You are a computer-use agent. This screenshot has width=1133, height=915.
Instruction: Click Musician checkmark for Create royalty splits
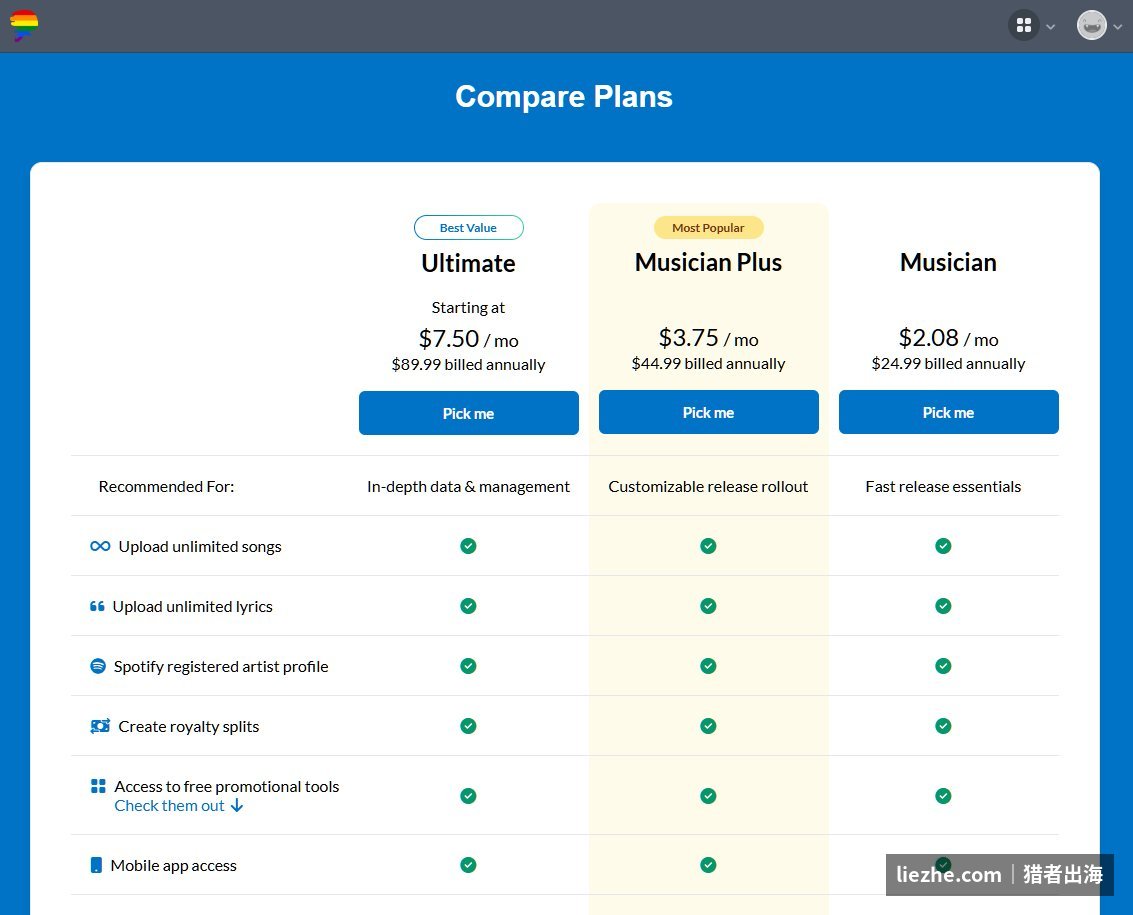point(943,726)
